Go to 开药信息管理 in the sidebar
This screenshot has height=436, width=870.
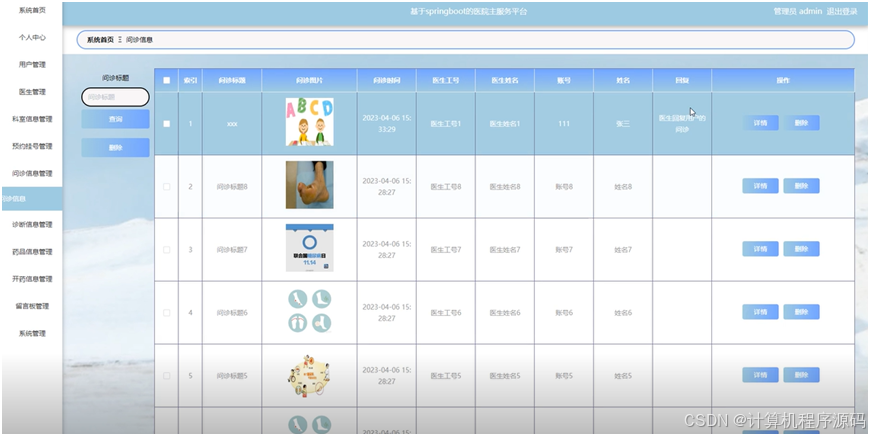click(x=32, y=279)
